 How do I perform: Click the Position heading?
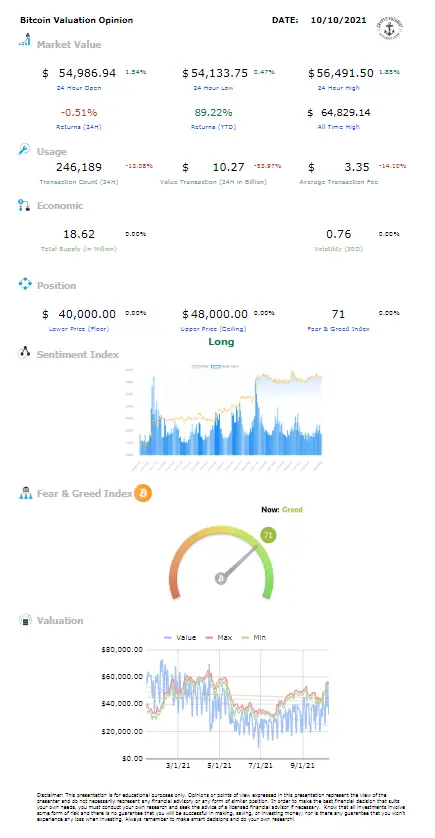56,285
